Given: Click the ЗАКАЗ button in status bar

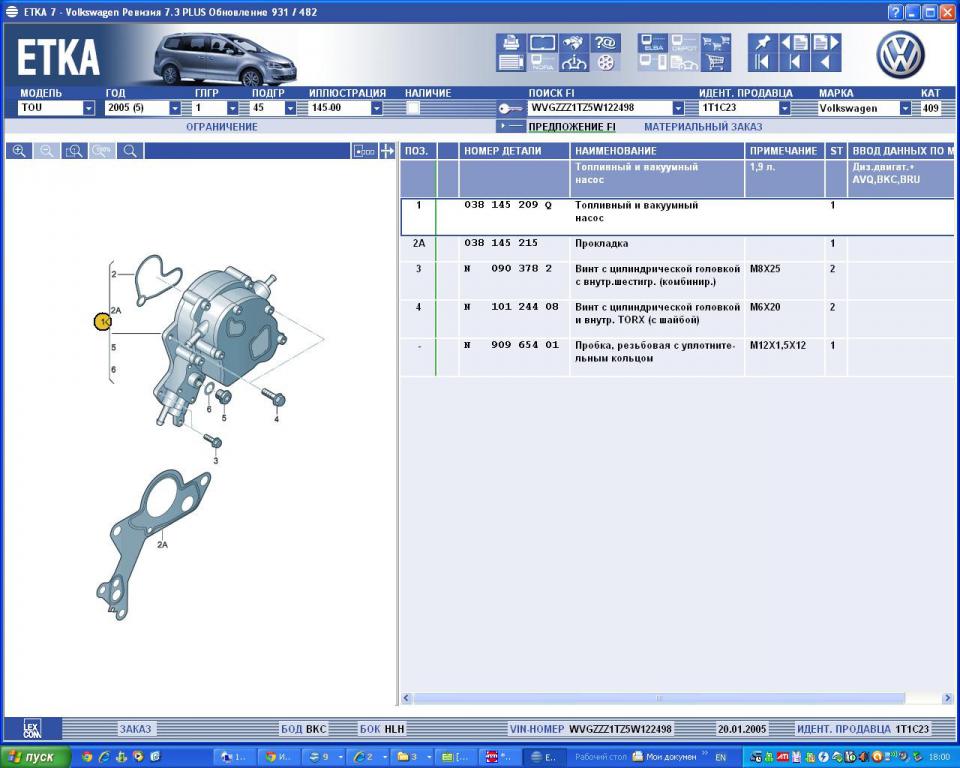Looking at the screenshot, I should pyautogui.click(x=135, y=729).
